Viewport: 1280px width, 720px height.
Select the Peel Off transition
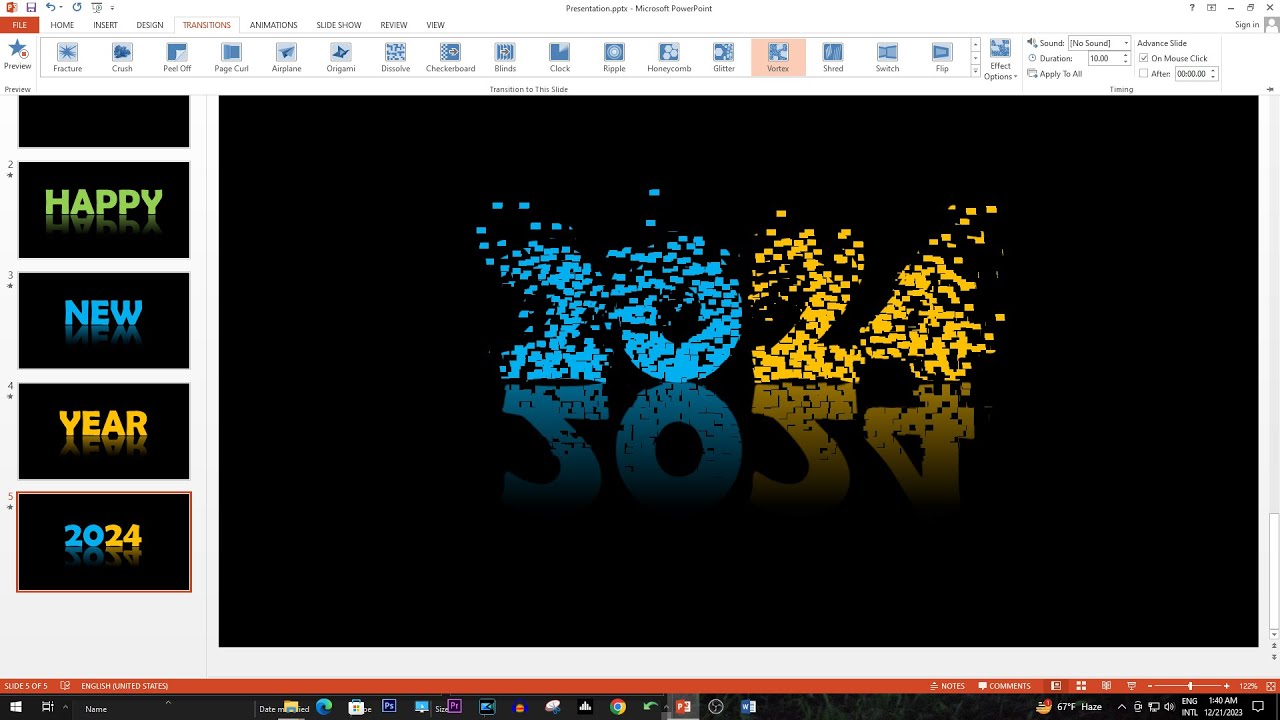click(177, 57)
